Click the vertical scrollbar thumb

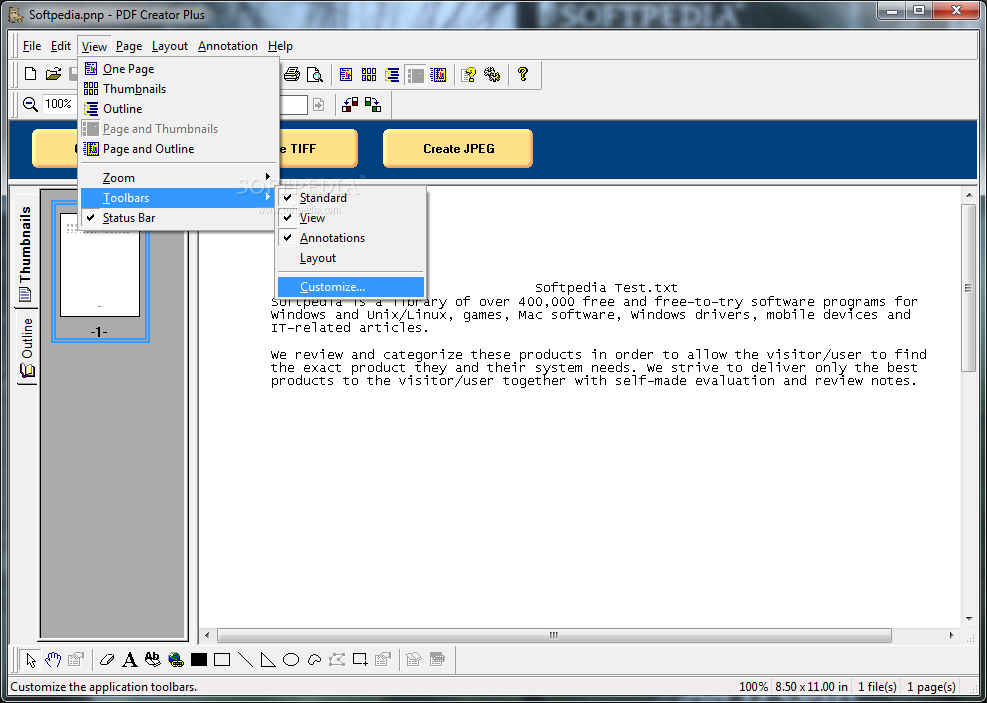(x=969, y=288)
